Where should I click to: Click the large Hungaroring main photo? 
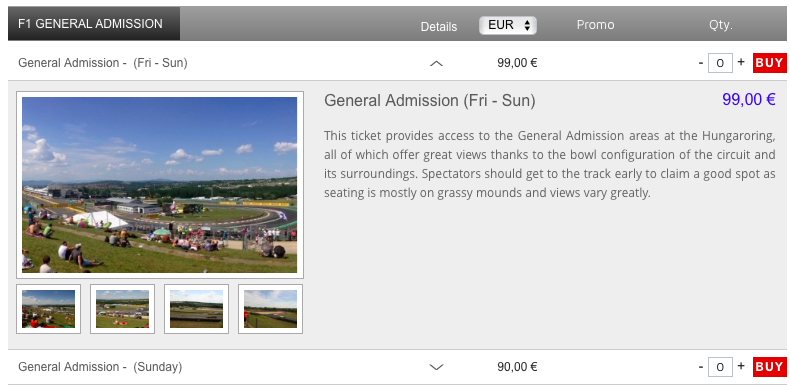[160, 185]
